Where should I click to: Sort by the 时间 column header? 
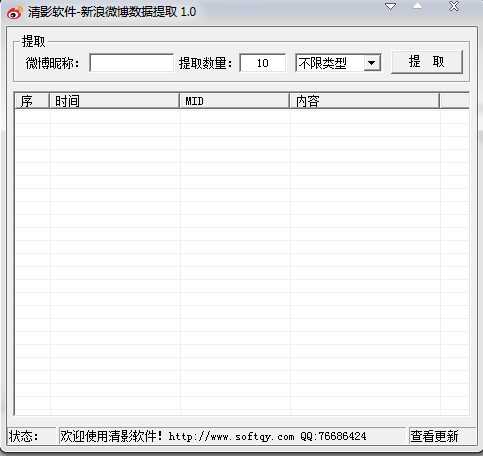(114, 101)
